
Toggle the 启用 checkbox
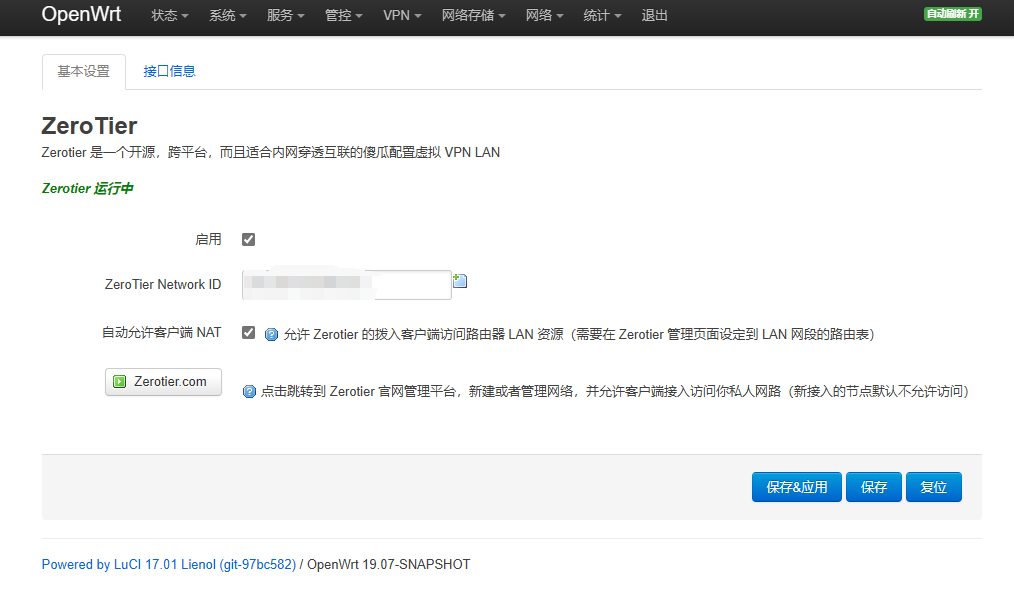(248, 239)
